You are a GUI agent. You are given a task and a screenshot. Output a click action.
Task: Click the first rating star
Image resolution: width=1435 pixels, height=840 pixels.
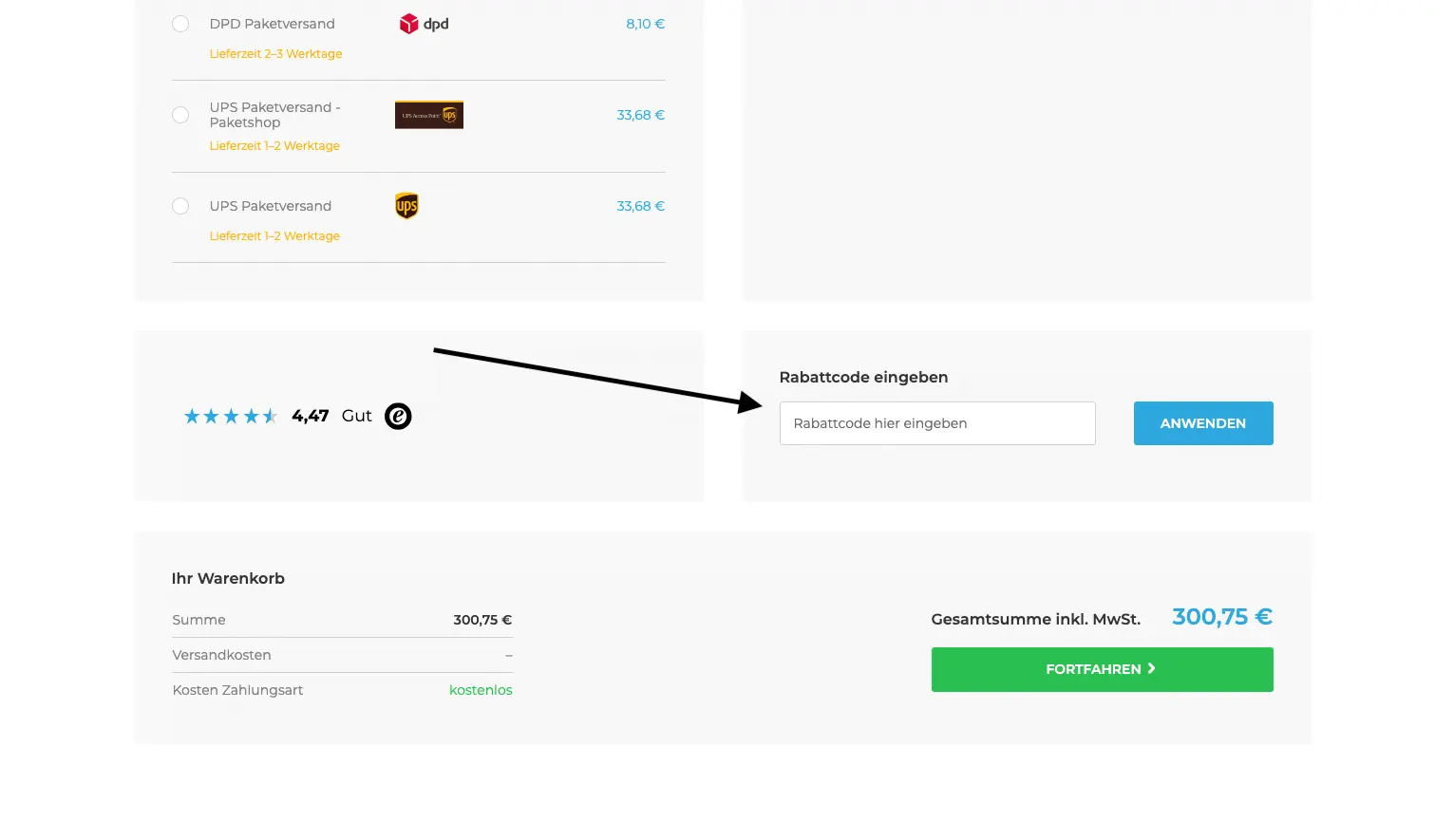[x=191, y=416]
